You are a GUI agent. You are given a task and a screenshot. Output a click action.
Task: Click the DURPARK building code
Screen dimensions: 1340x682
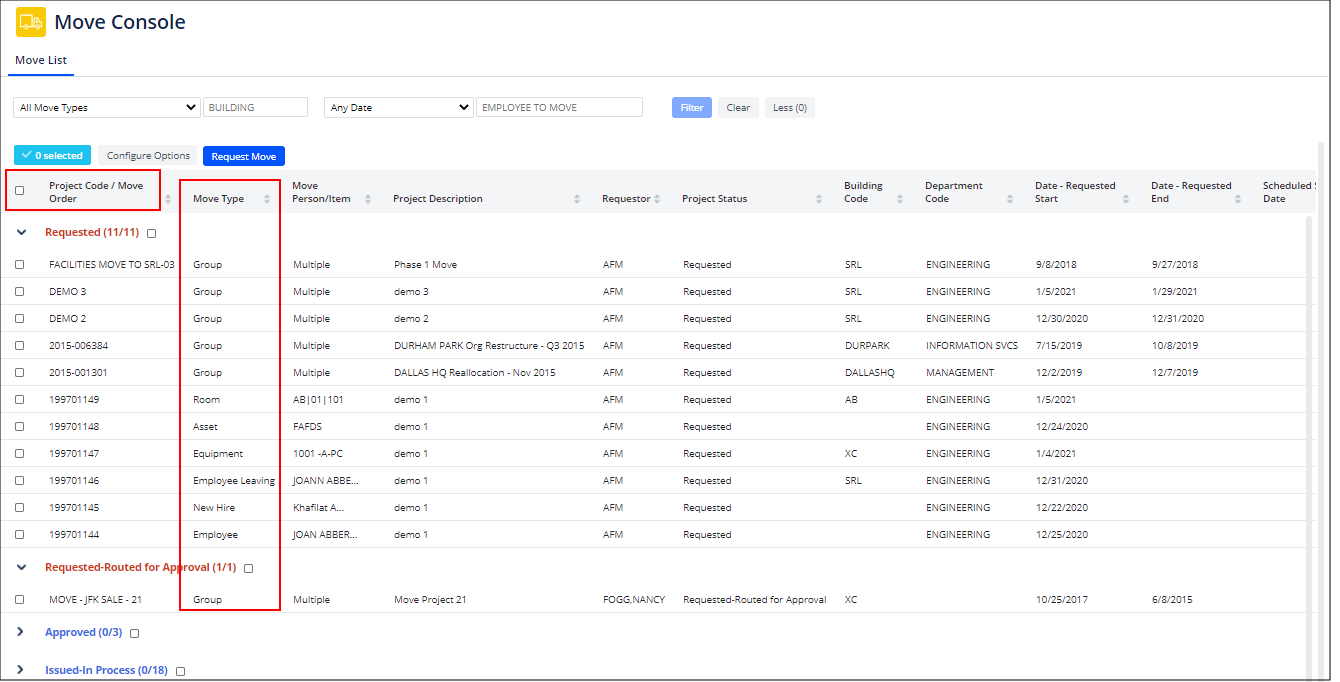(868, 346)
